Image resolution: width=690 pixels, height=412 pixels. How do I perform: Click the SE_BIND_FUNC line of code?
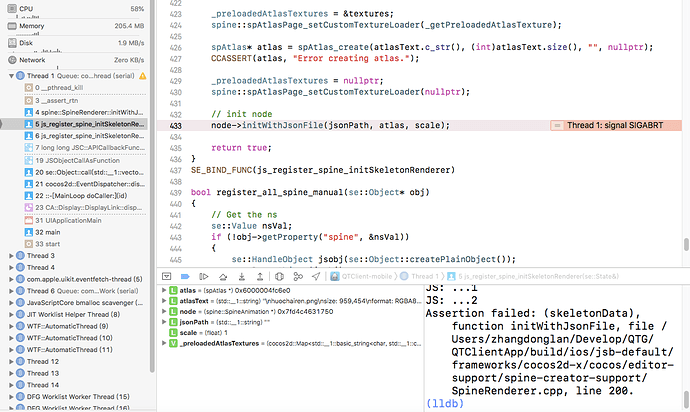pos(323,170)
